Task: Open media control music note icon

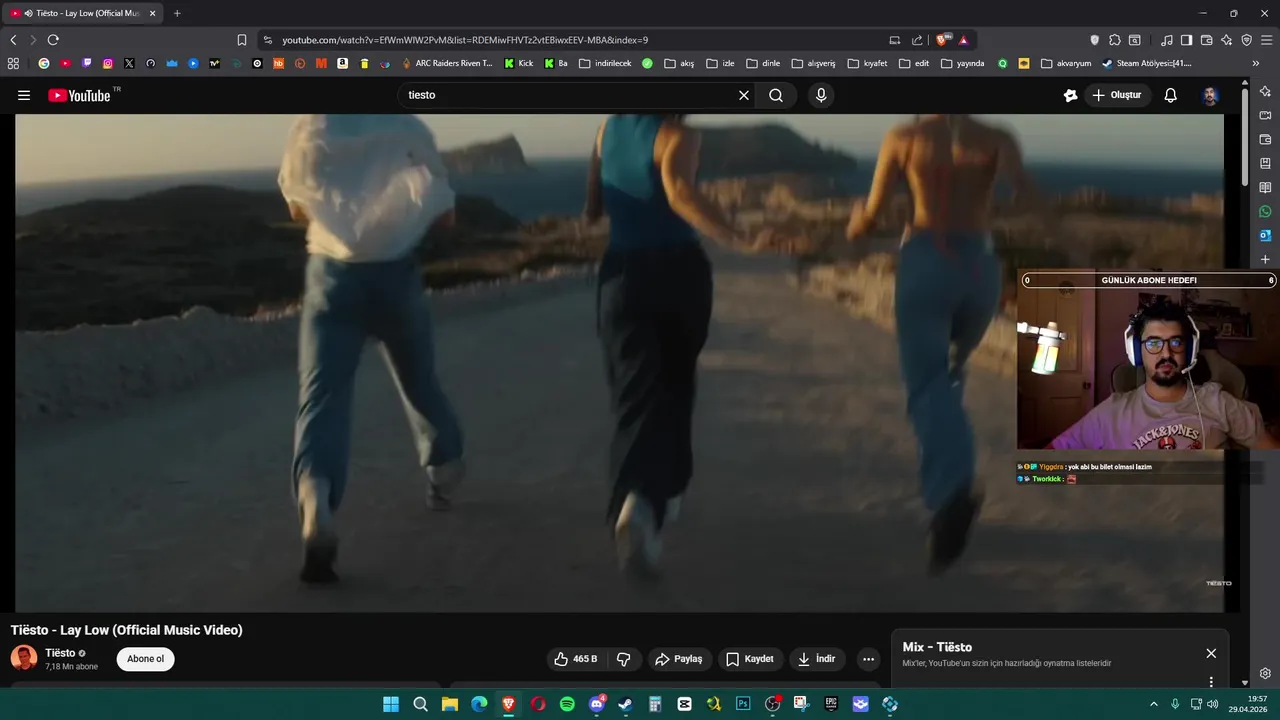Action: (x=1166, y=40)
